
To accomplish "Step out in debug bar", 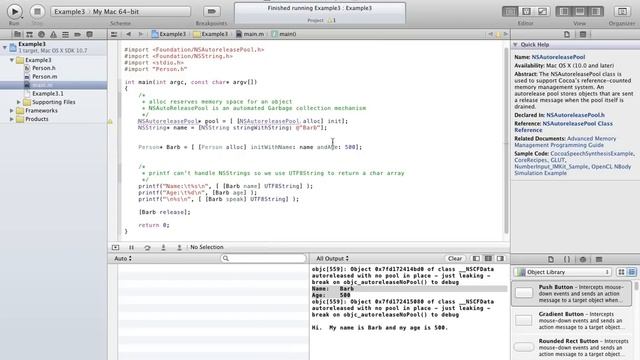I will point(179,247).
